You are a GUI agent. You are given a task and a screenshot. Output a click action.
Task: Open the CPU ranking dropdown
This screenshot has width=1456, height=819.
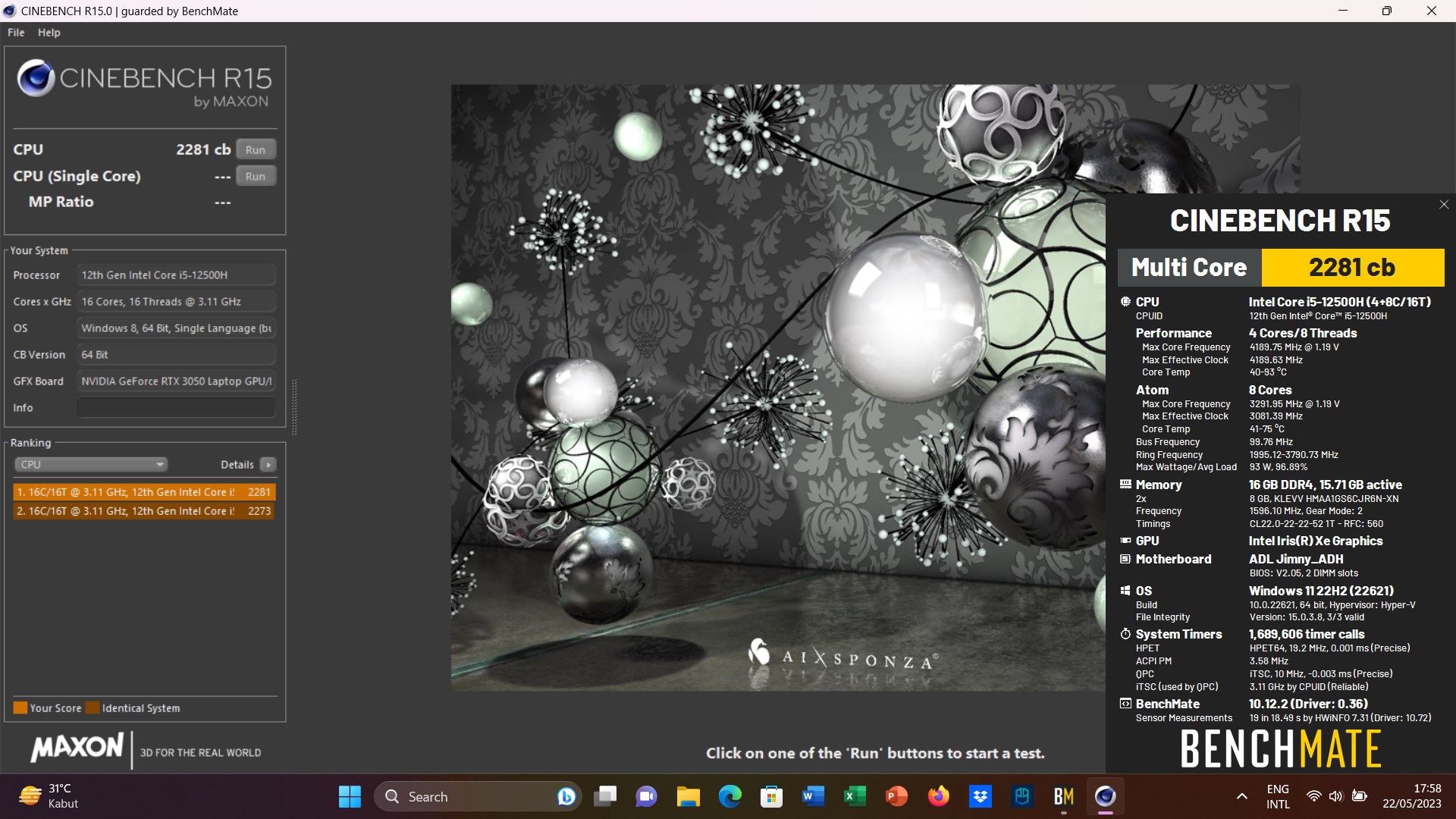point(91,464)
